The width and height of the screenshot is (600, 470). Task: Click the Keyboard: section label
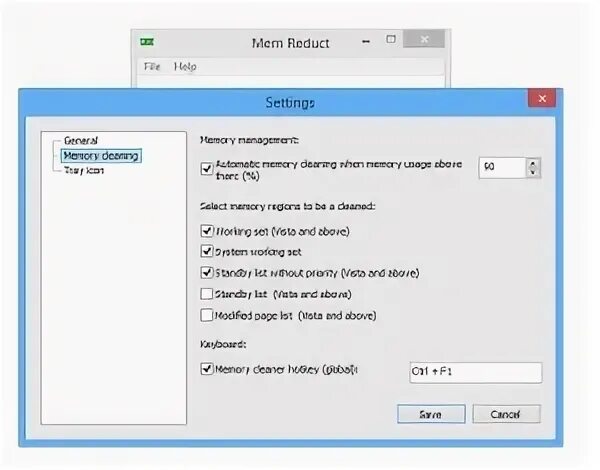[223, 344]
